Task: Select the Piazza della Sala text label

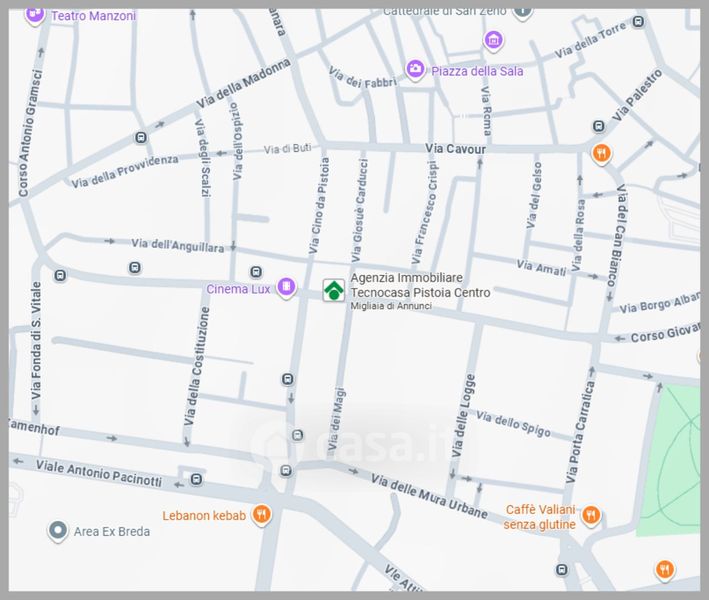Action: 477,71
